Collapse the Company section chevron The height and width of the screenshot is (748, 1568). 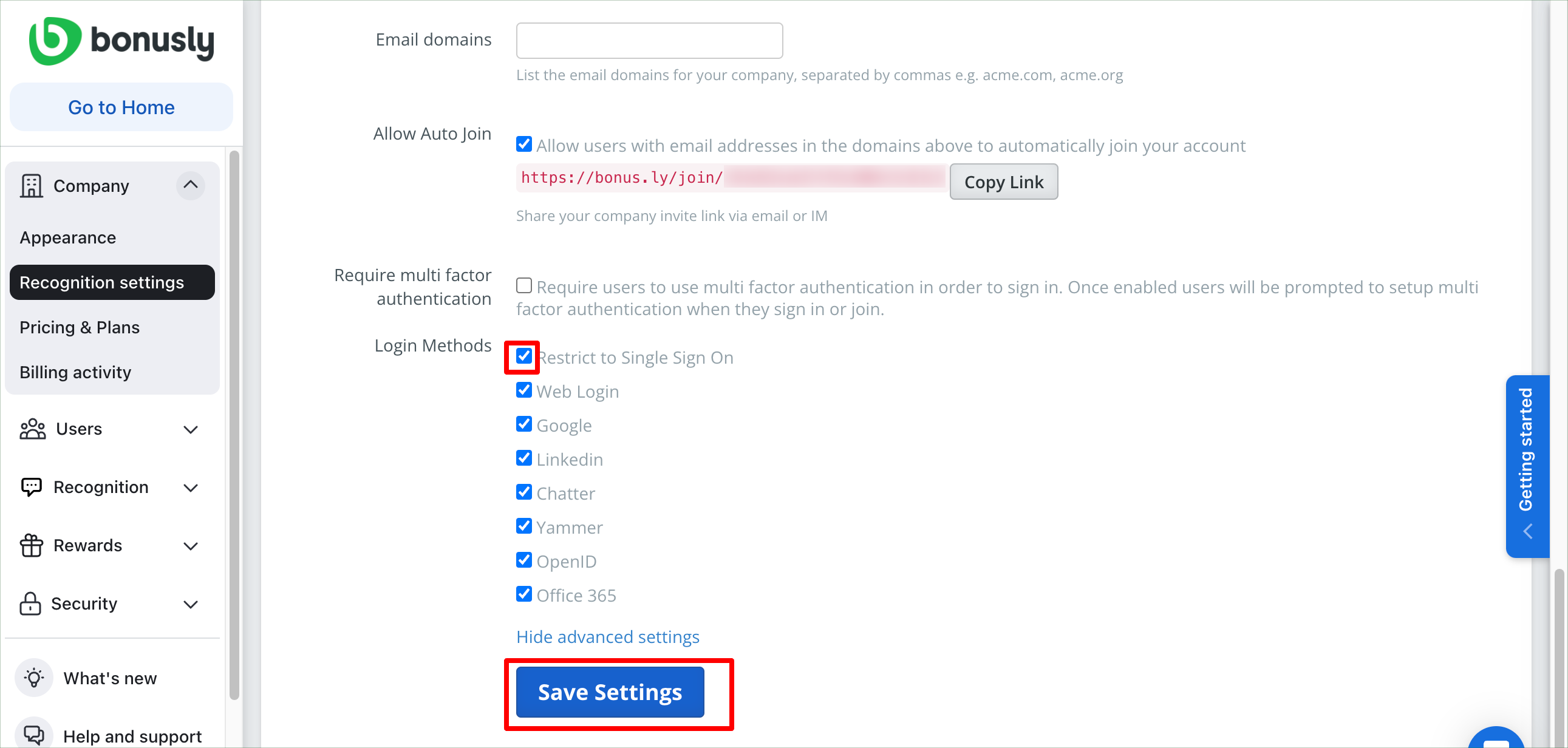pyautogui.click(x=191, y=185)
